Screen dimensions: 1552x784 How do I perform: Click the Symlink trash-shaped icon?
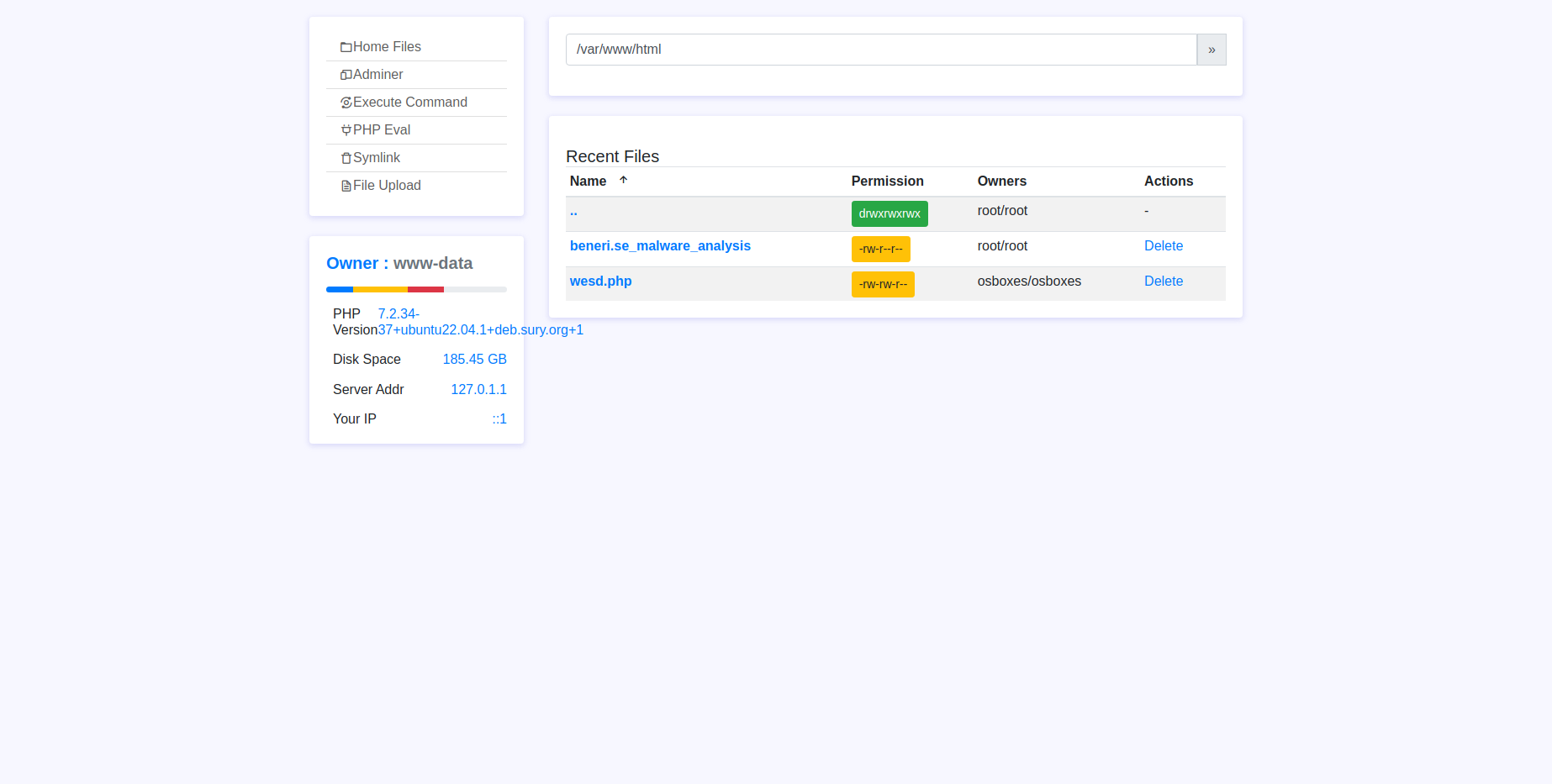click(x=346, y=158)
